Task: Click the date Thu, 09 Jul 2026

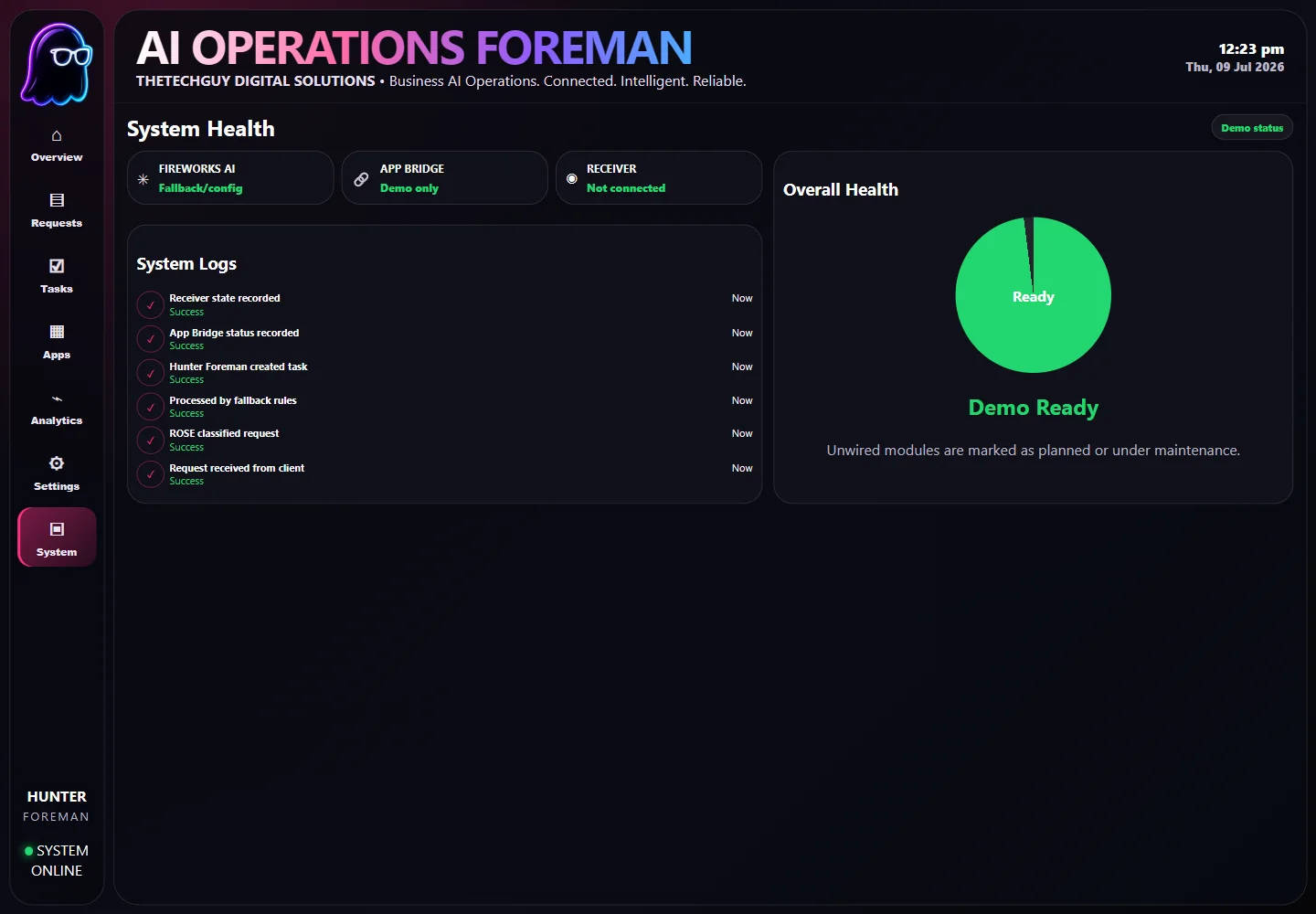Action: [x=1235, y=67]
